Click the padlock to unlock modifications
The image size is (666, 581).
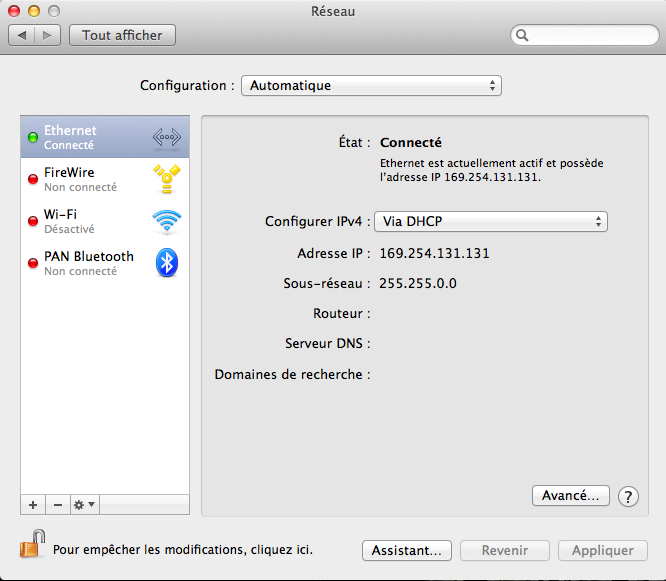[x=32, y=546]
